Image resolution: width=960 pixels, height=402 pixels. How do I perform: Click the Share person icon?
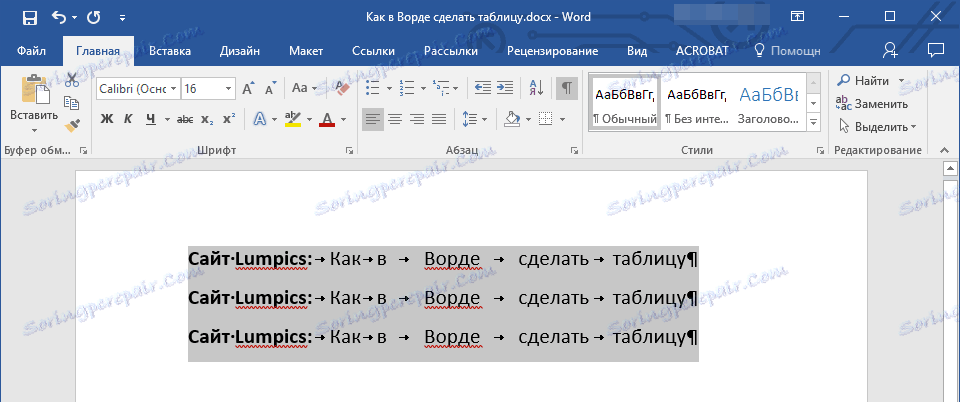pyautogui.click(x=890, y=51)
